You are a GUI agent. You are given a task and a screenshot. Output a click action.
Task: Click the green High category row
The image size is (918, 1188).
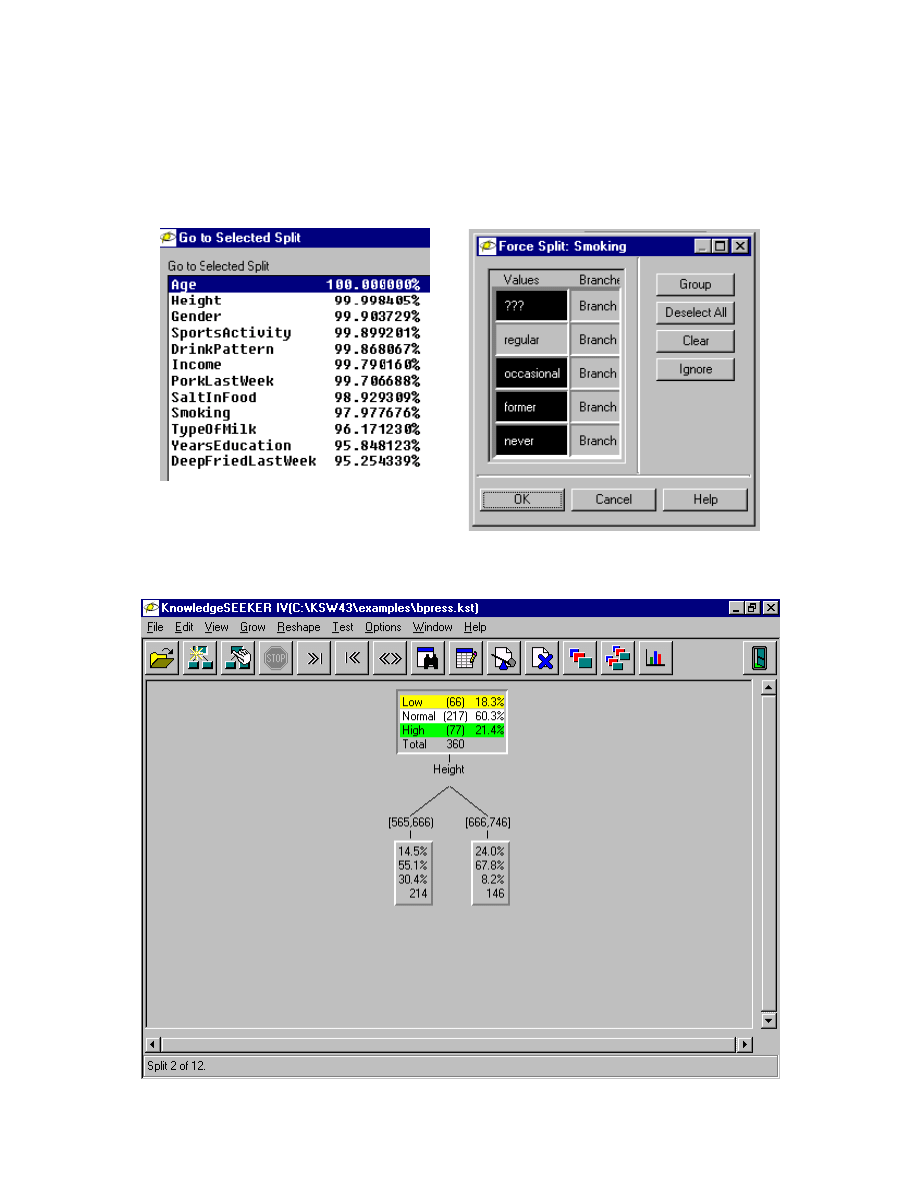click(452, 731)
